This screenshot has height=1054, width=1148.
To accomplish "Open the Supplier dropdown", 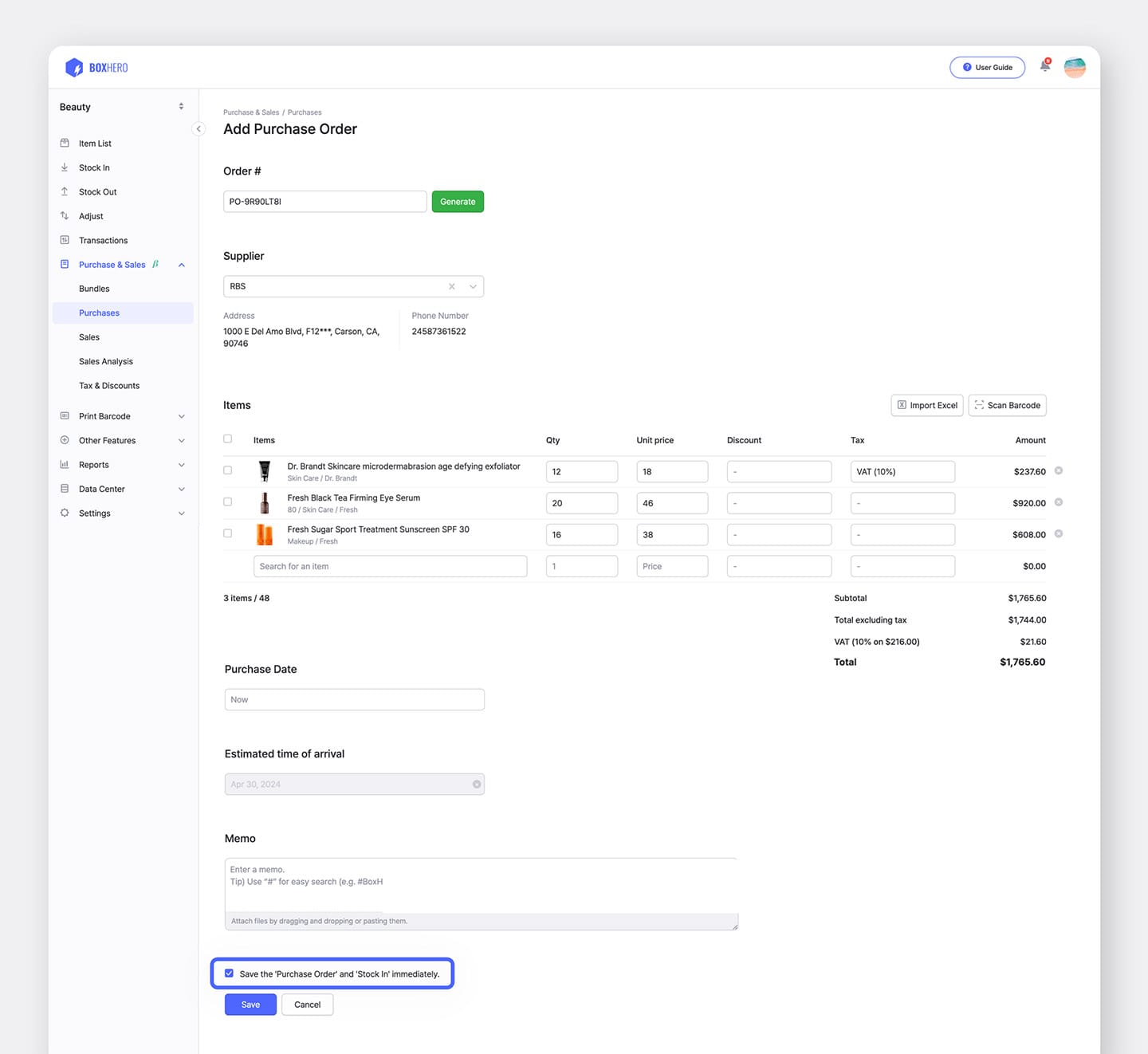I will tap(473, 286).
